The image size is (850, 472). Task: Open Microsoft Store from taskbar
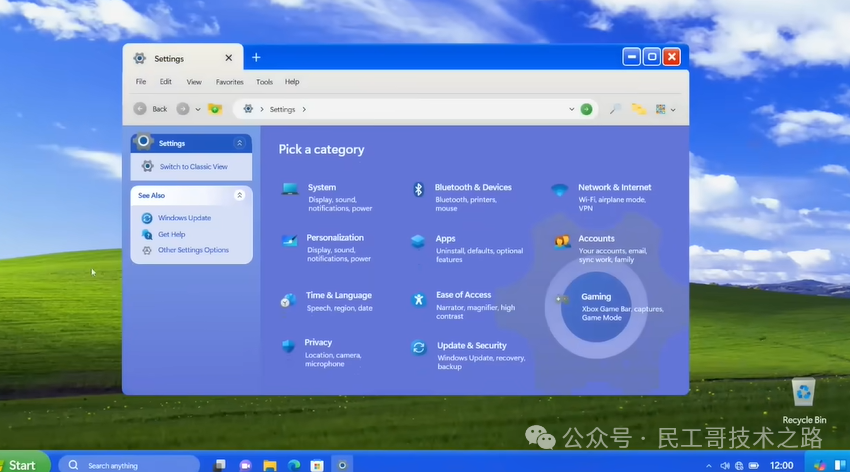[x=317, y=465]
